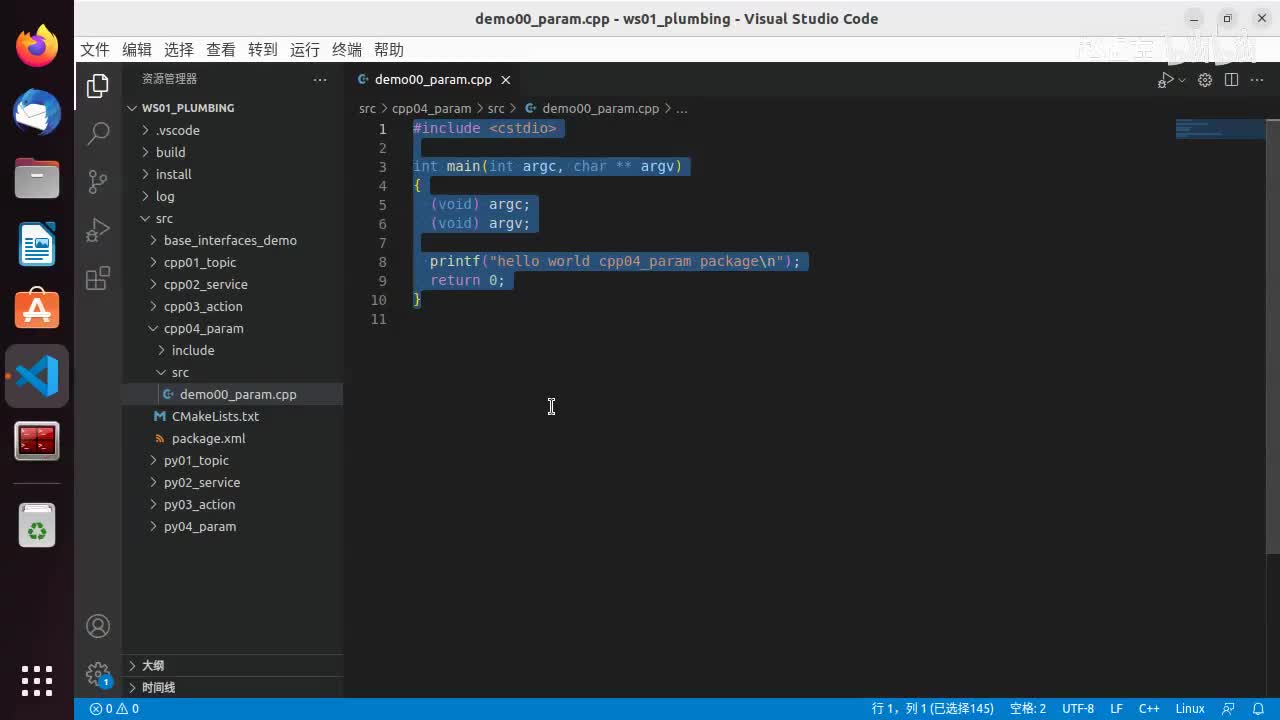Expand the 时间线 timeline section
1280x720 pixels.
[x=233, y=687]
